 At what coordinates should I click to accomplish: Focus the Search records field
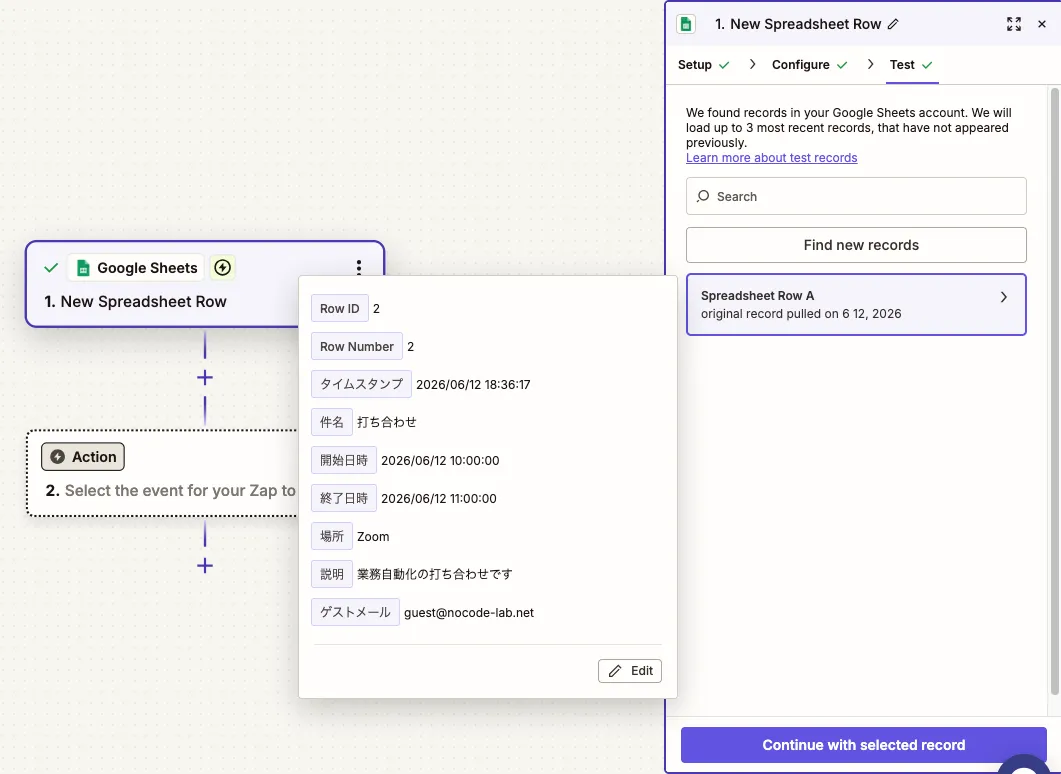point(856,196)
